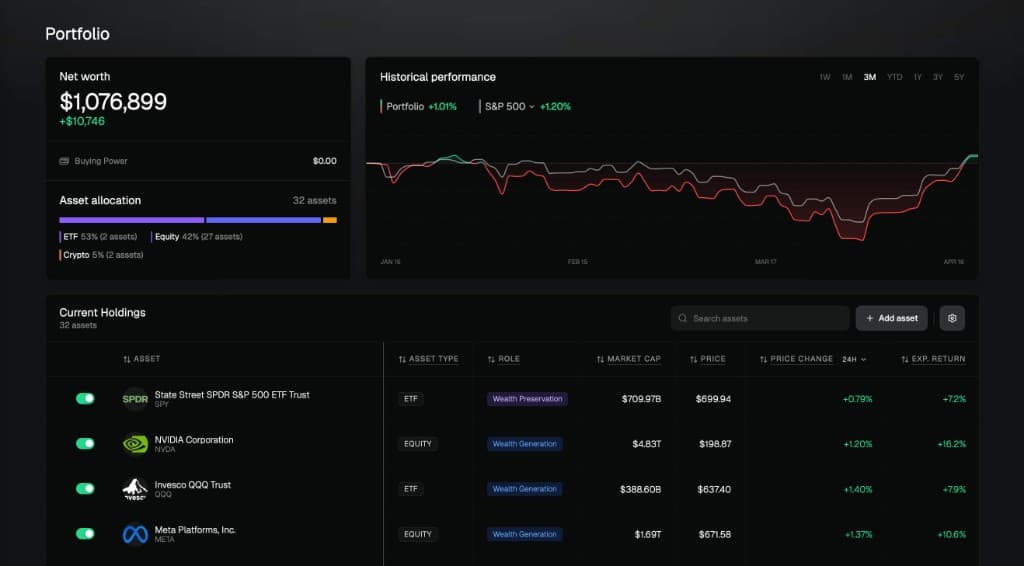Toggle off Meta Platforms holding
The width and height of the screenshot is (1024, 566).
coord(85,533)
